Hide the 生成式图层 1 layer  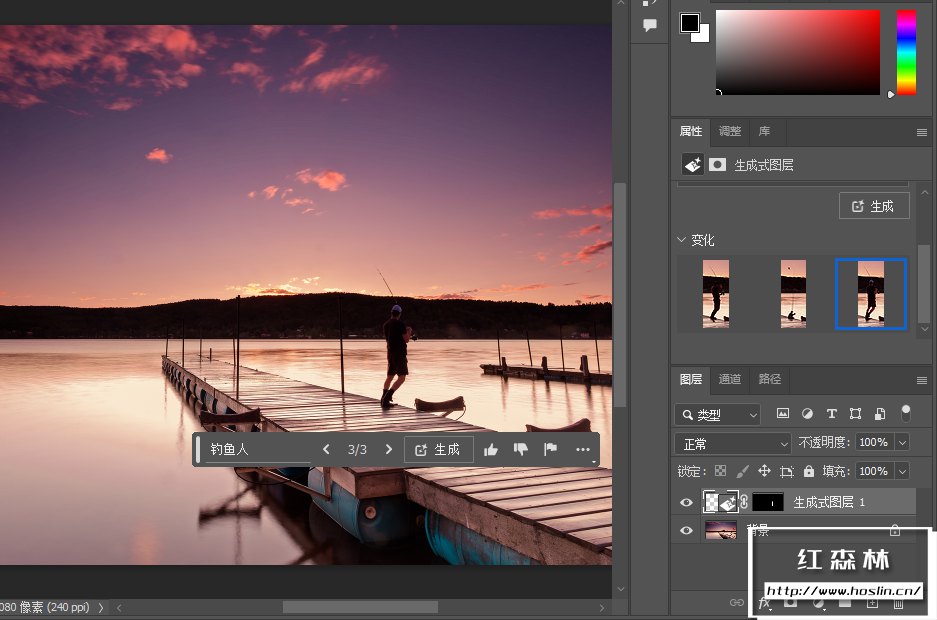point(686,502)
